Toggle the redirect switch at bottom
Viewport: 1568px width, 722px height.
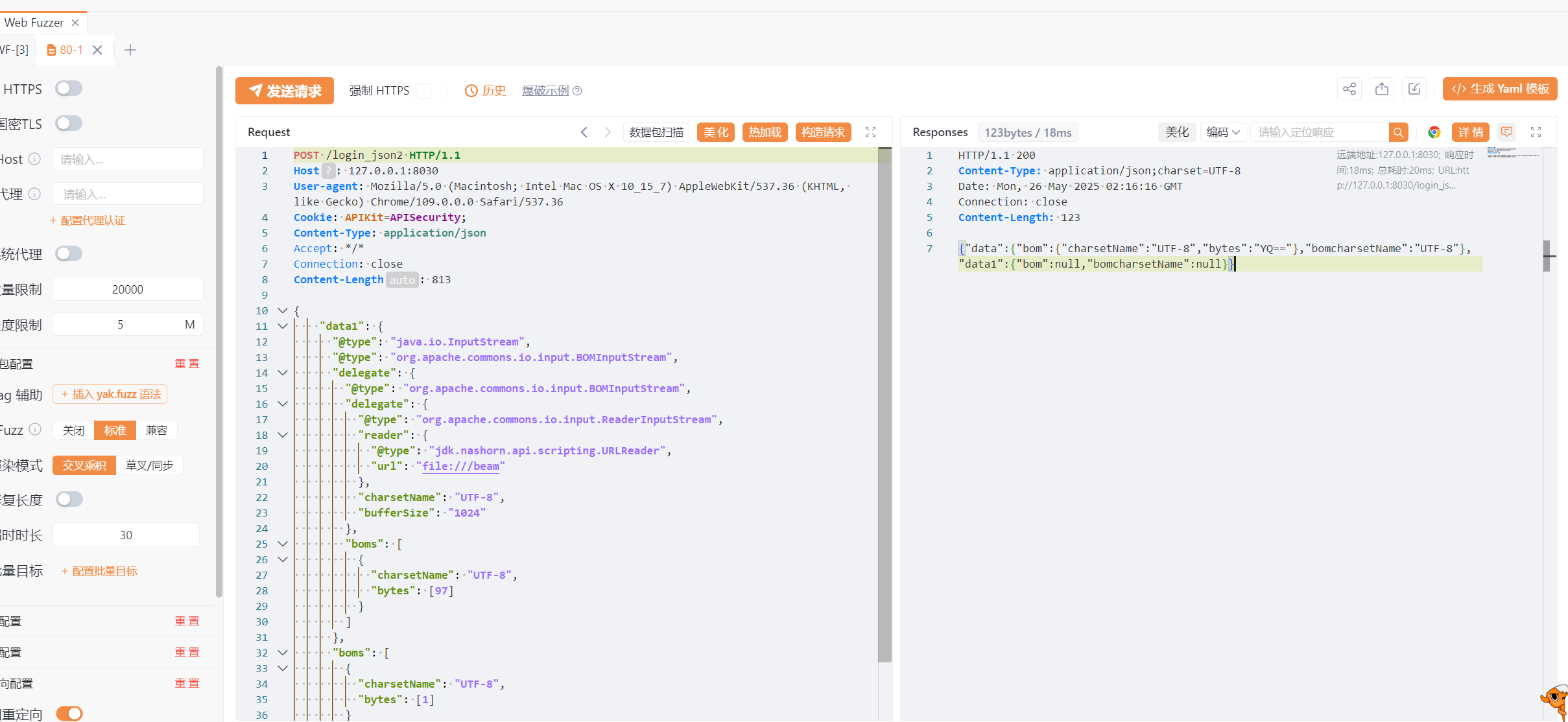point(69,714)
